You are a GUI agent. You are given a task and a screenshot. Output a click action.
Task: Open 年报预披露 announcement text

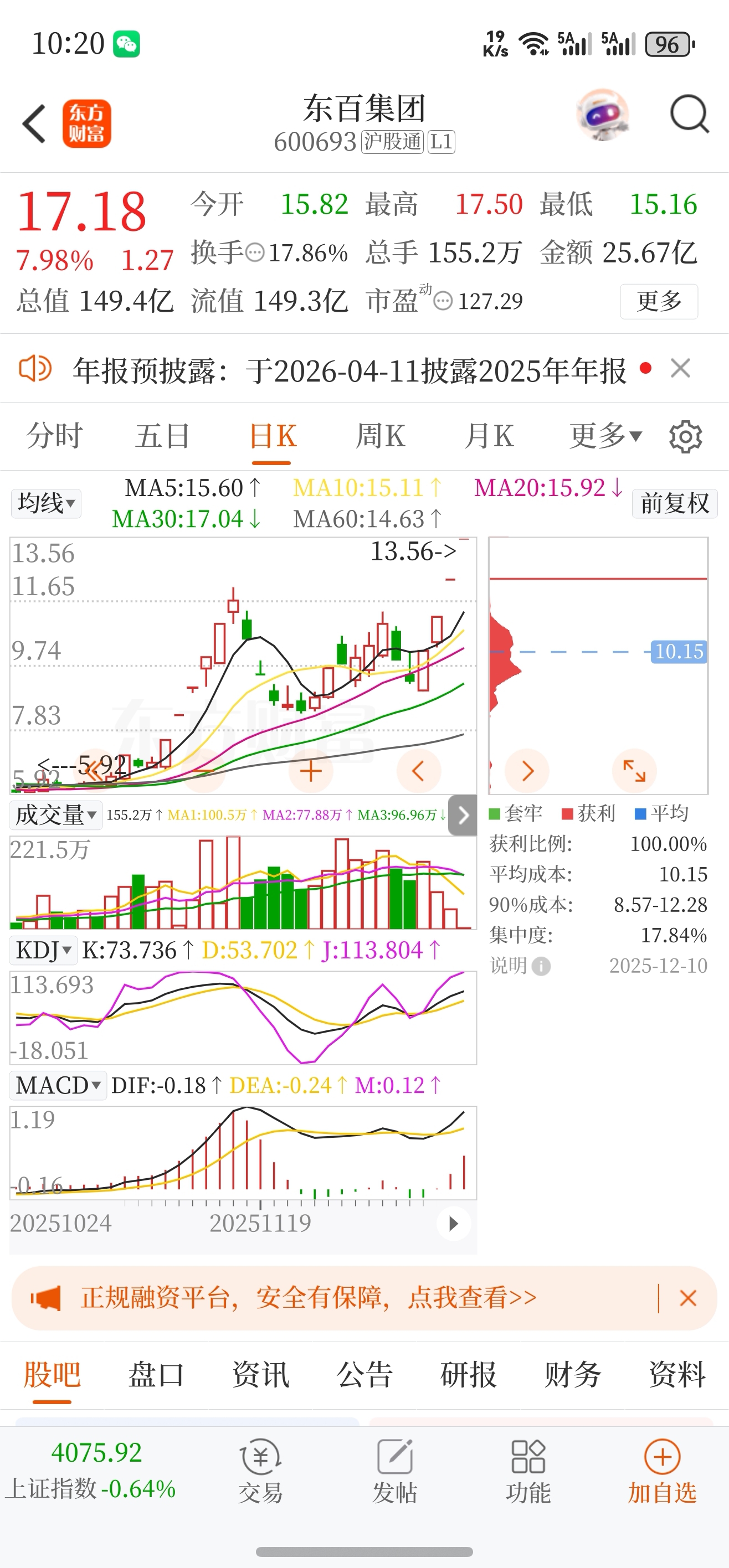350,370
